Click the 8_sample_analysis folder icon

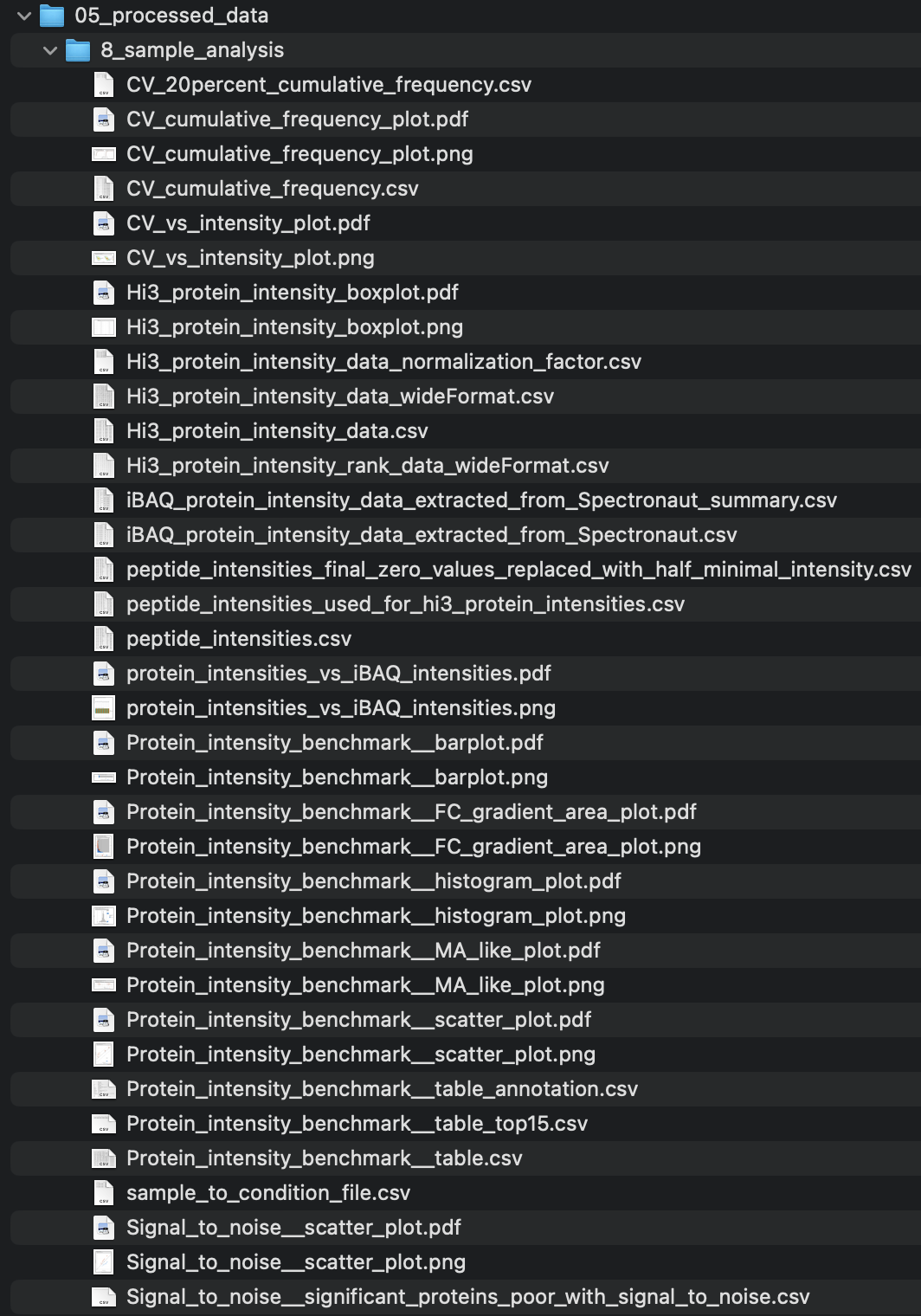coord(79,50)
